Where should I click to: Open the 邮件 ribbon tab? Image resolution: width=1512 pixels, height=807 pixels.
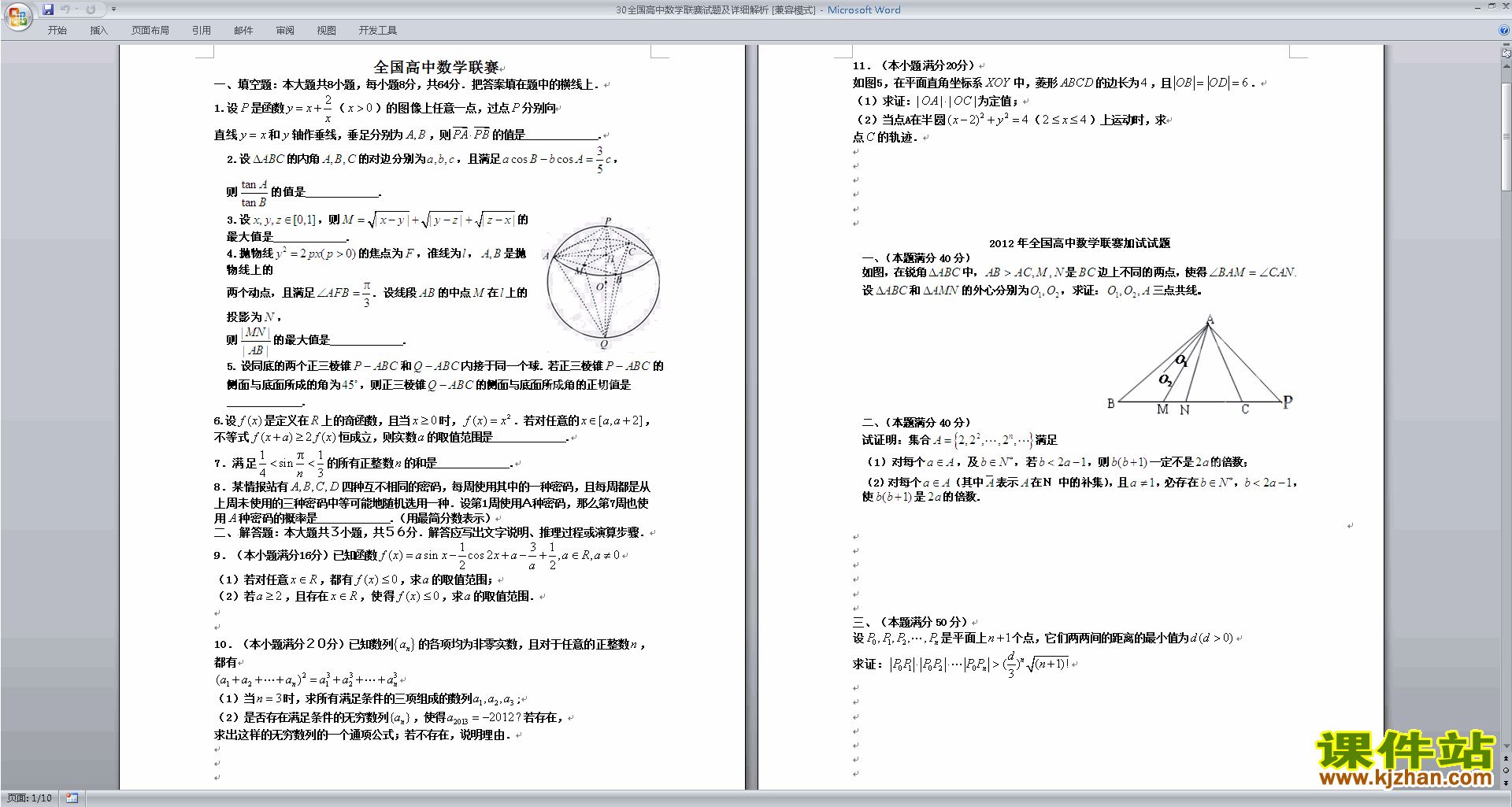point(243,31)
